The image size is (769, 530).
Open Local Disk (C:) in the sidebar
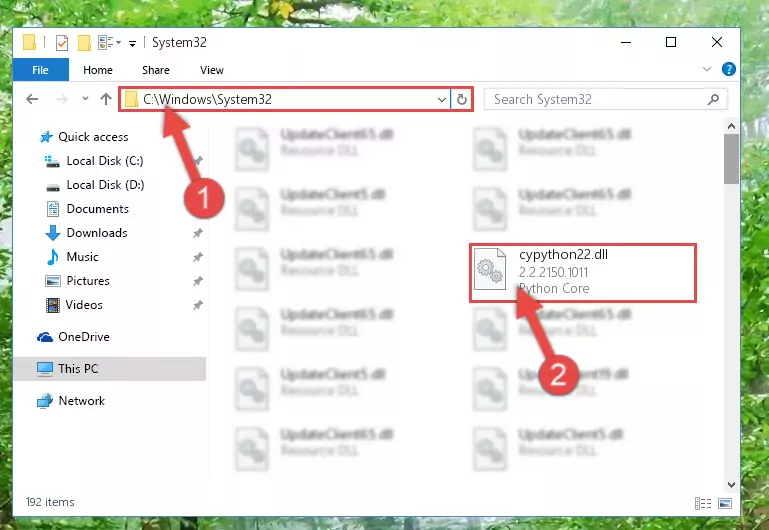click(104, 161)
